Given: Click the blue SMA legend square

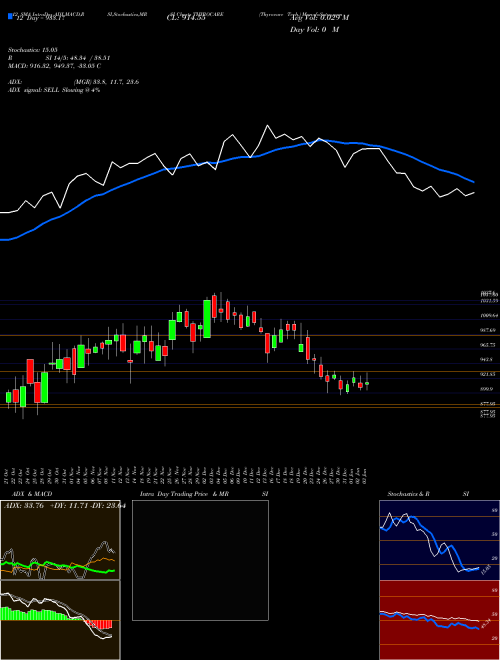Looking at the screenshot, I should (x=10, y=16).
